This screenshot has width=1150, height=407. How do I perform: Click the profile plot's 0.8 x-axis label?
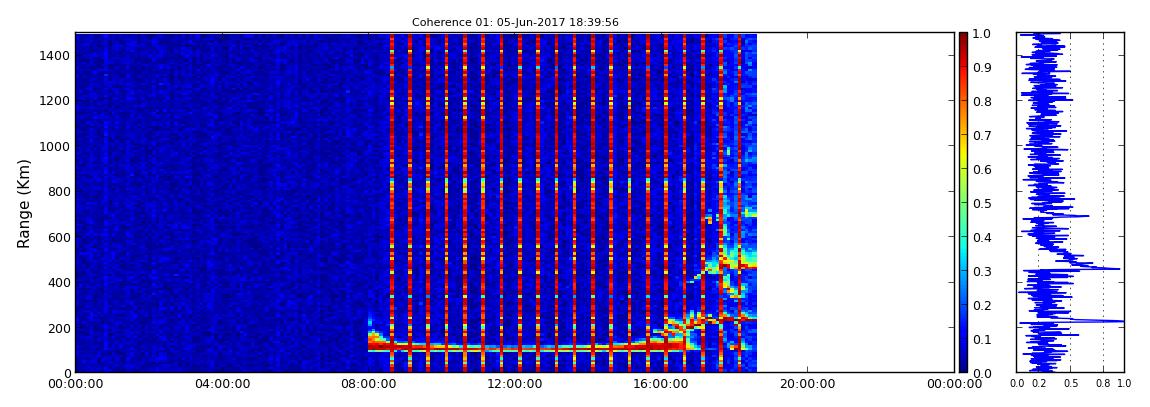[1103, 384]
